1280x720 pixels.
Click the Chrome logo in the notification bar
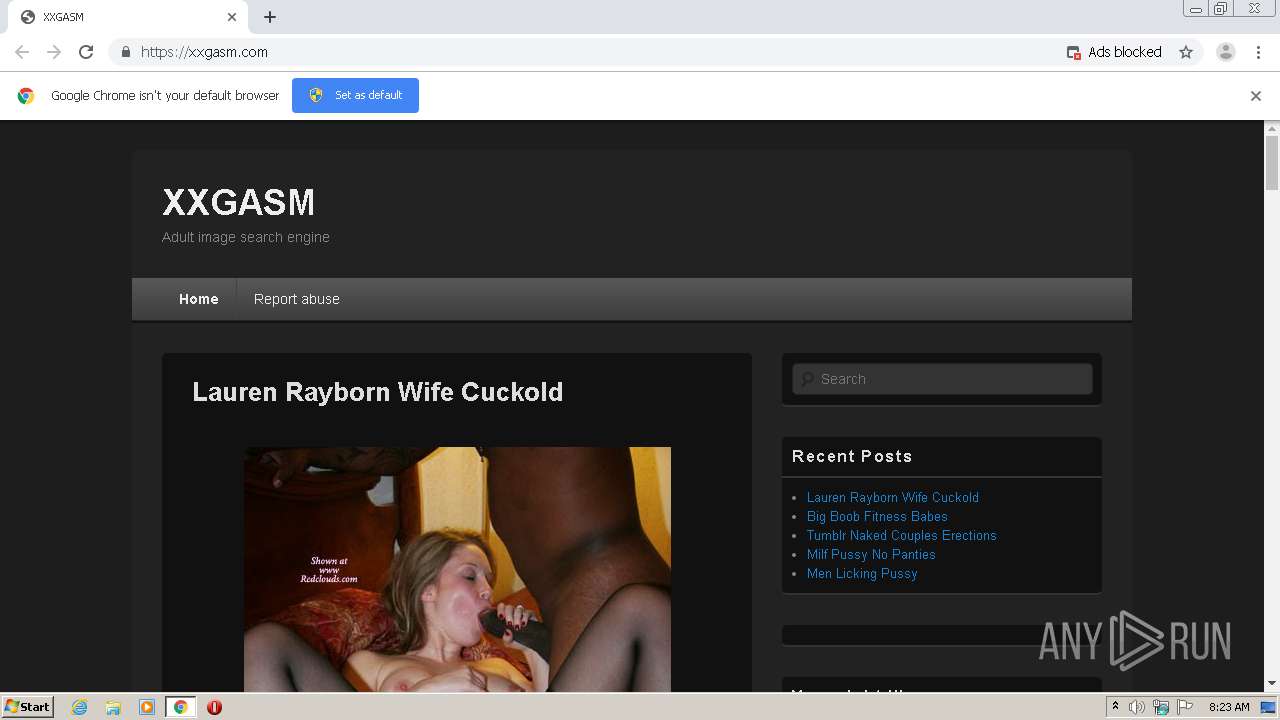(x=26, y=96)
